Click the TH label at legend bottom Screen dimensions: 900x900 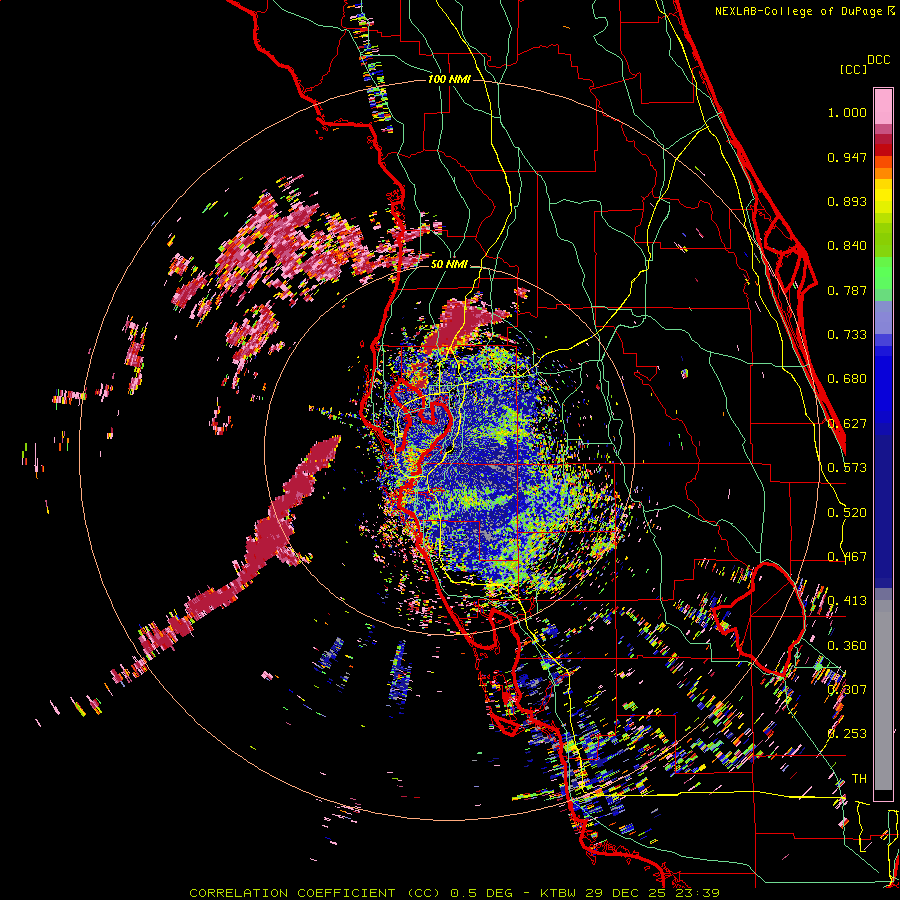pyautogui.click(x=859, y=779)
